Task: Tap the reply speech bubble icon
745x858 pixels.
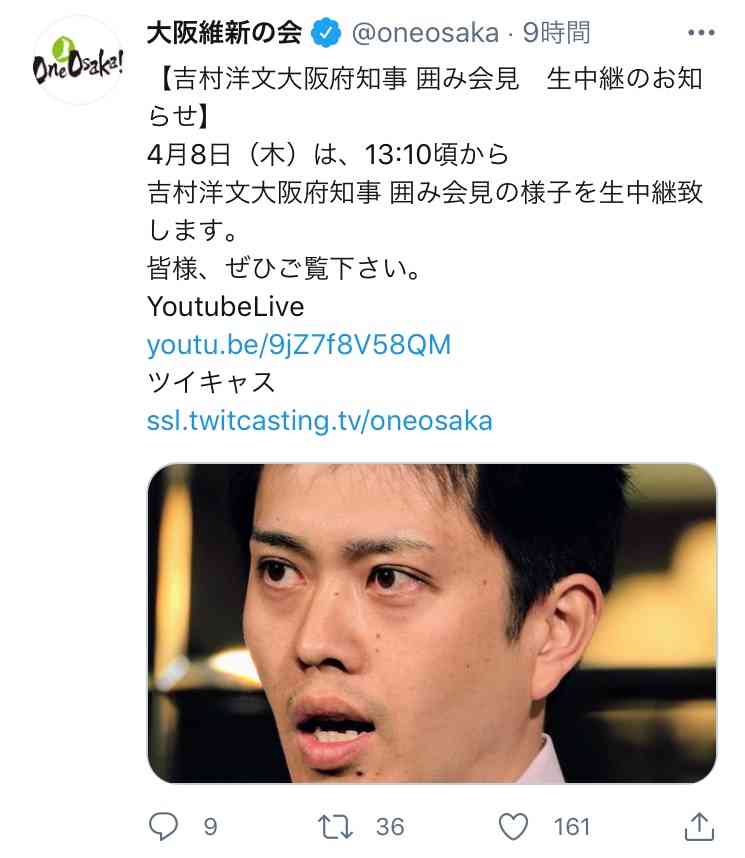Action: click(164, 826)
